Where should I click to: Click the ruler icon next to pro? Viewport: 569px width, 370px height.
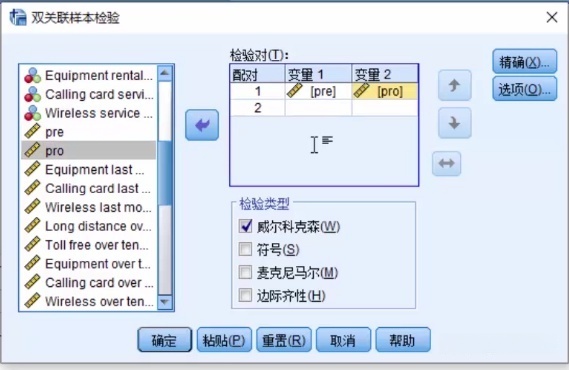point(32,151)
